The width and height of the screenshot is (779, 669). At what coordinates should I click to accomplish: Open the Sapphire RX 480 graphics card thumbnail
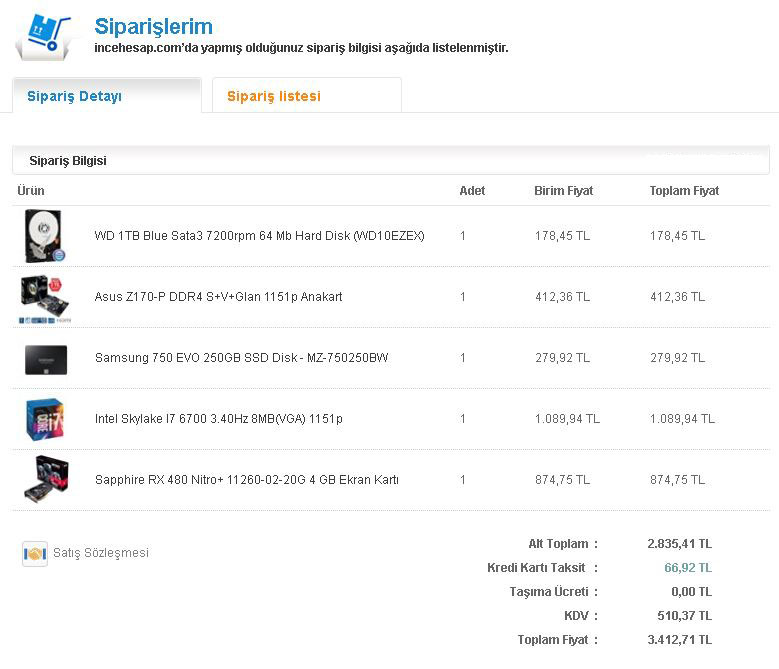[x=45, y=480]
